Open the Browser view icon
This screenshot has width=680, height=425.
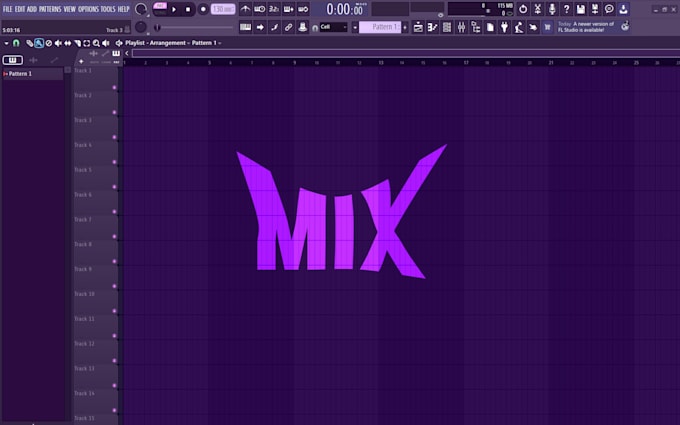[476, 27]
